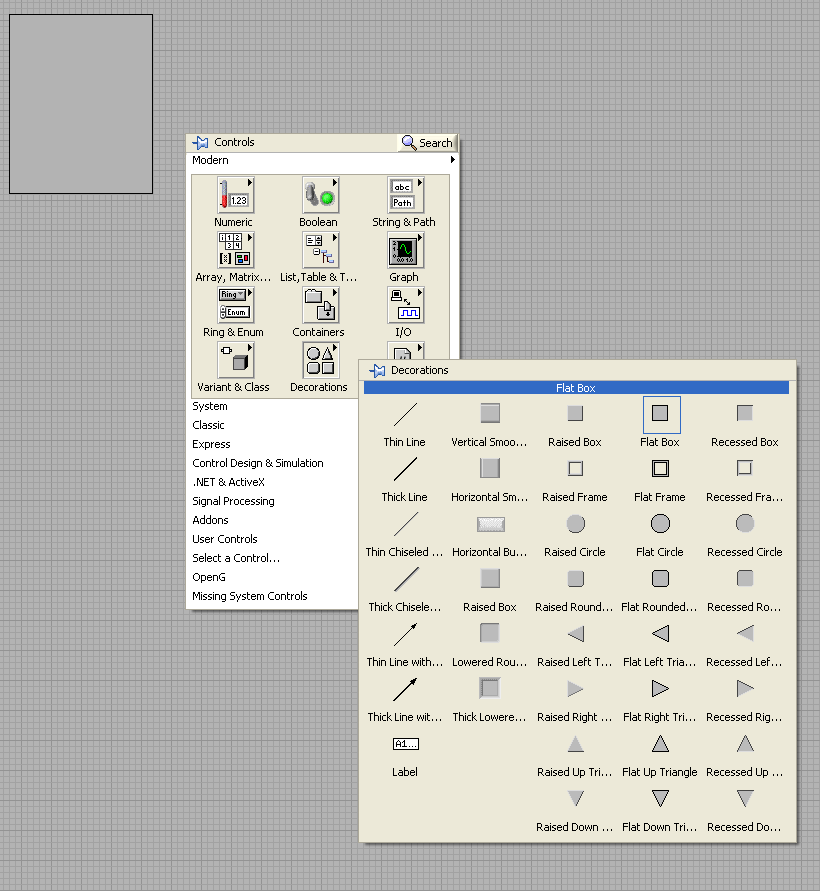The image size is (820, 891).
Task: Select the gray box on front panel
Action: pyautogui.click(x=81, y=104)
